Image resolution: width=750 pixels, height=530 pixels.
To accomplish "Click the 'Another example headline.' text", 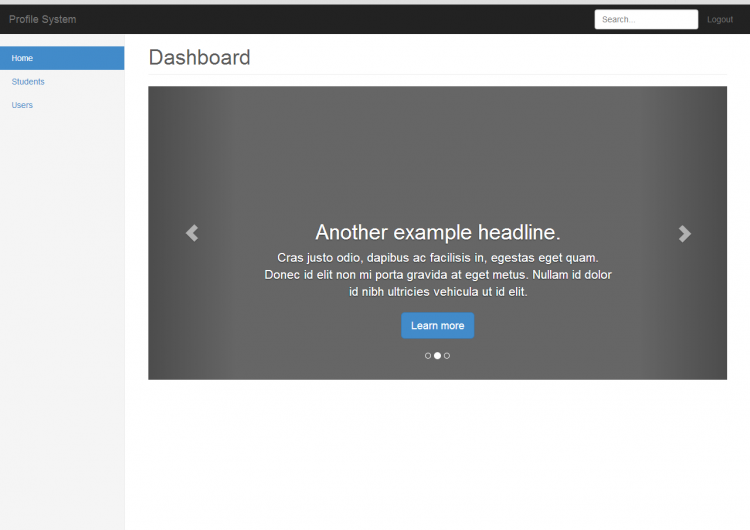I will click(438, 232).
